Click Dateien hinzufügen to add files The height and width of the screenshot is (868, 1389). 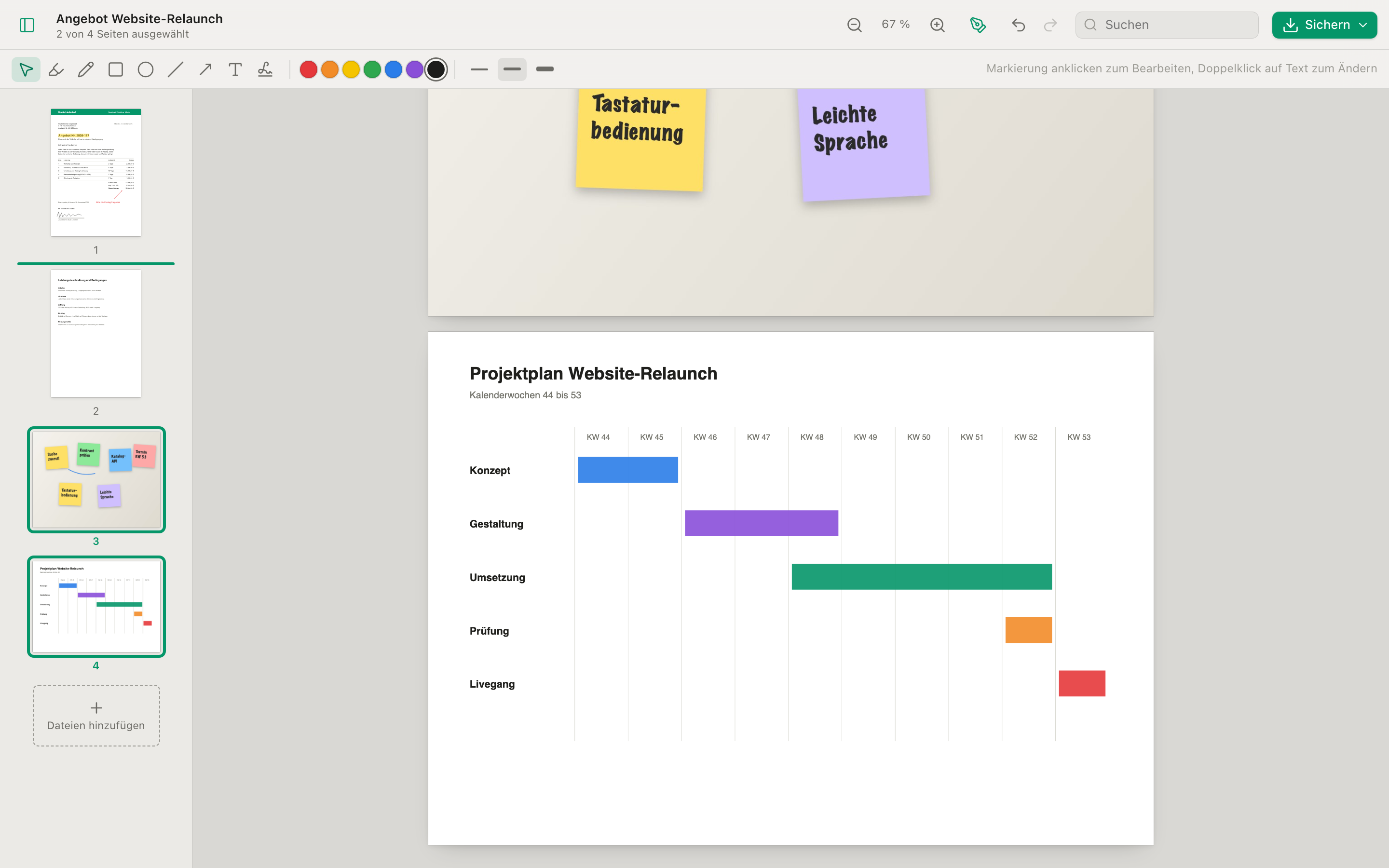coord(96,715)
